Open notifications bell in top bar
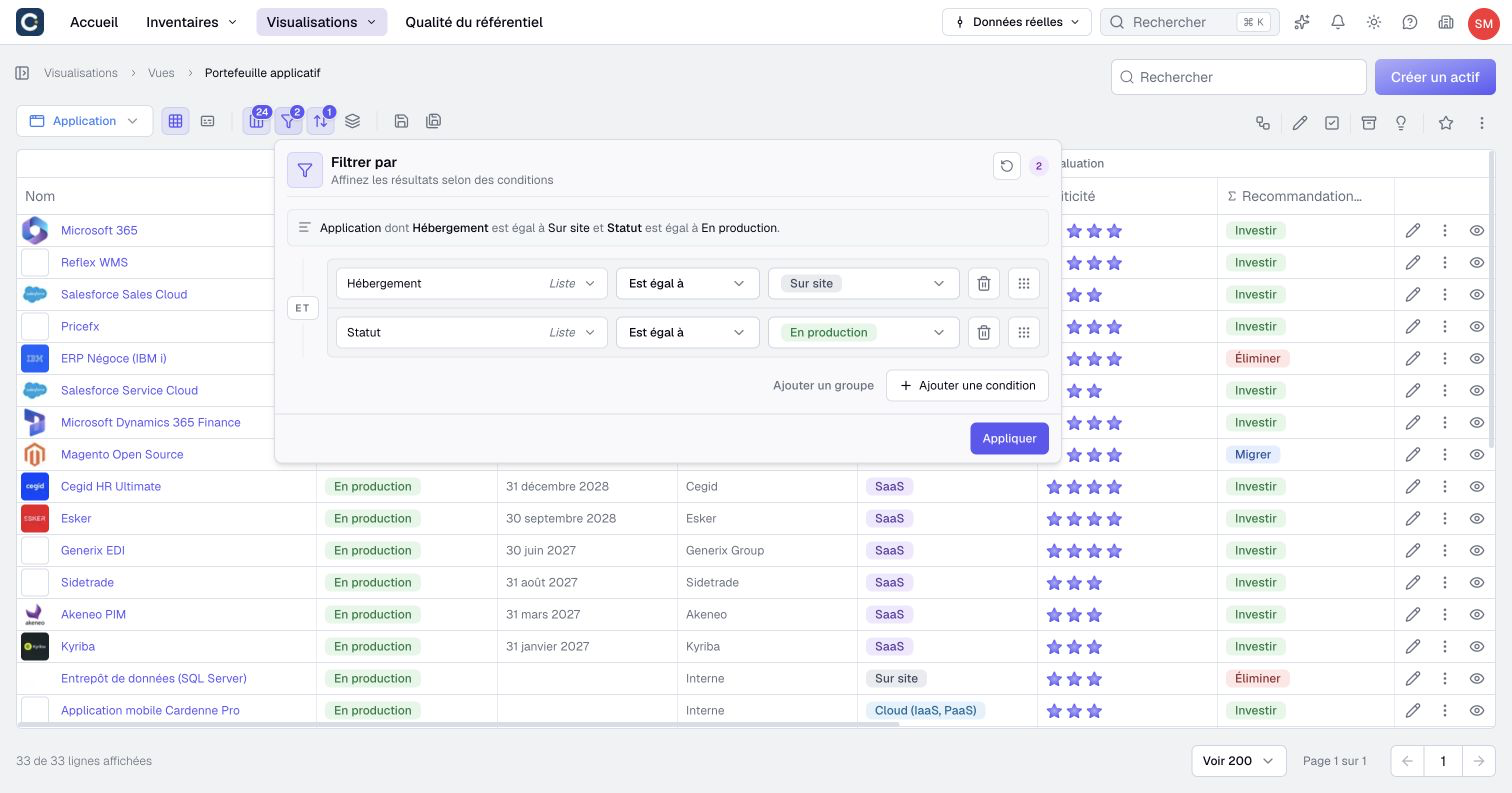 pyautogui.click(x=1338, y=22)
